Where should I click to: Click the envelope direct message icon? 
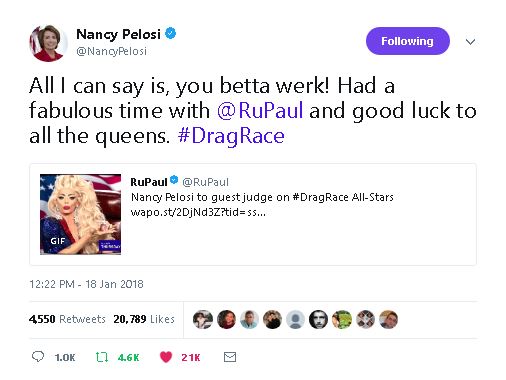coord(230,357)
